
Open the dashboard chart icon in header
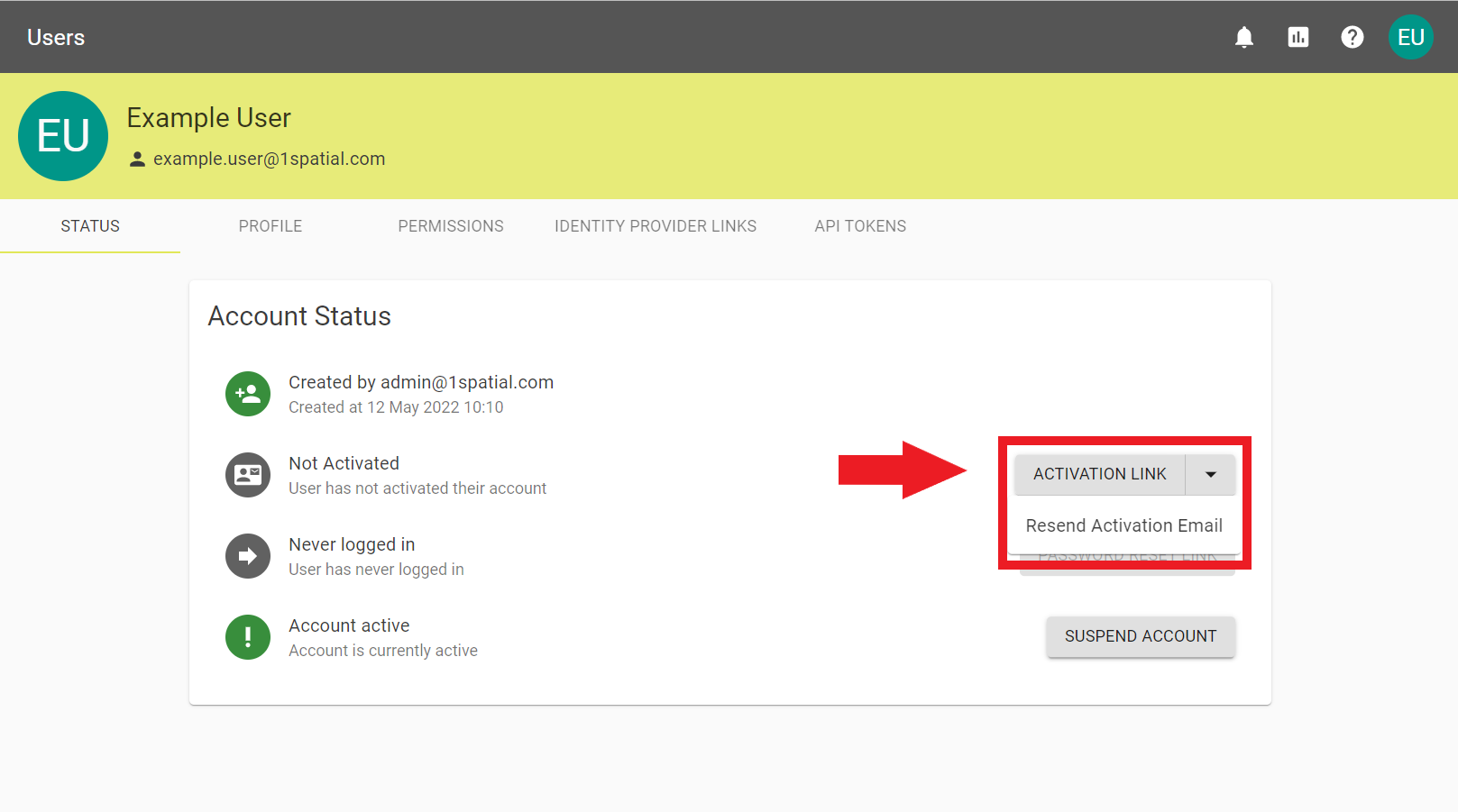(1298, 37)
